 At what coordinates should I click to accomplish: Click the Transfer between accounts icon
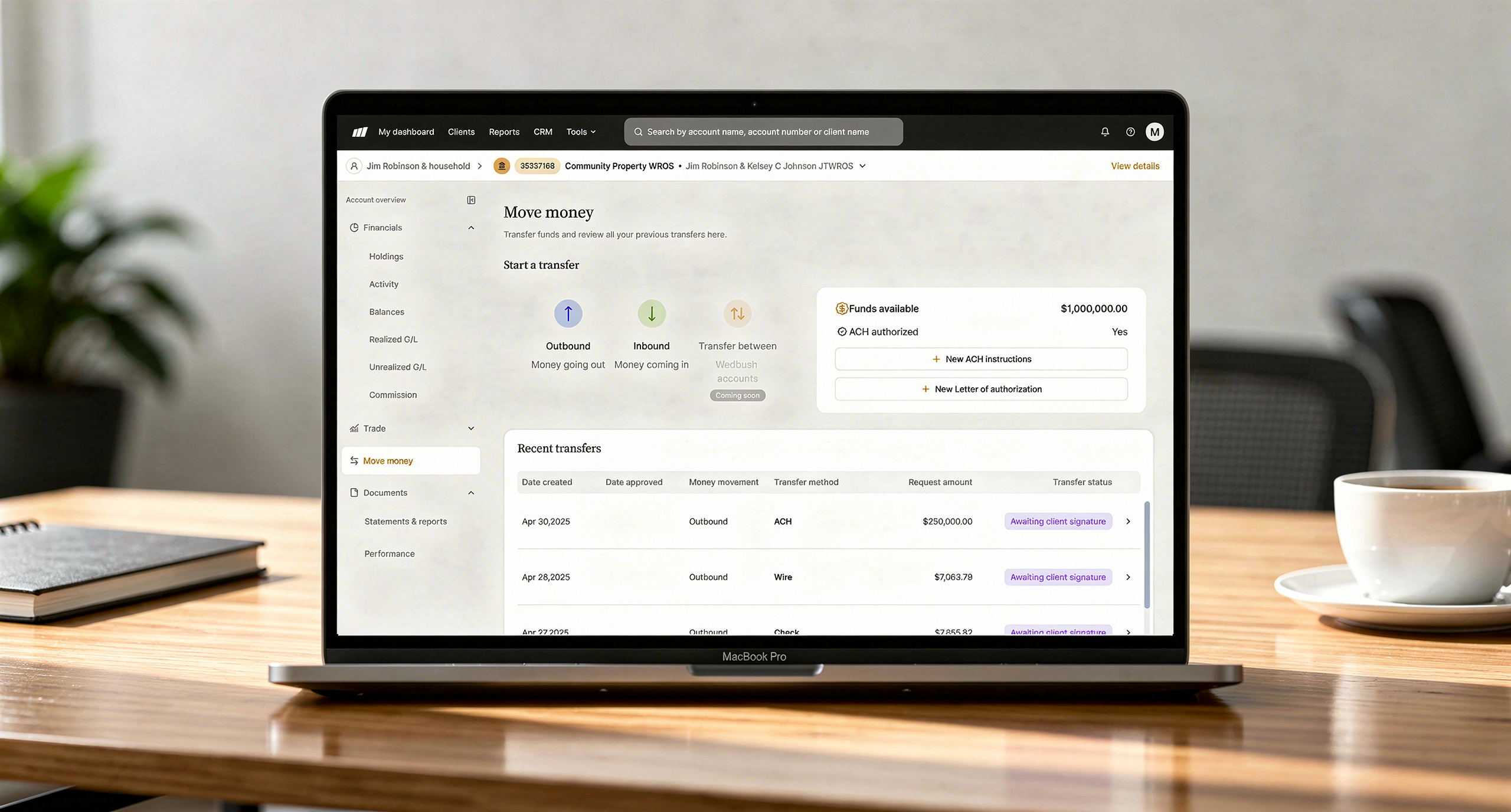(x=737, y=313)
